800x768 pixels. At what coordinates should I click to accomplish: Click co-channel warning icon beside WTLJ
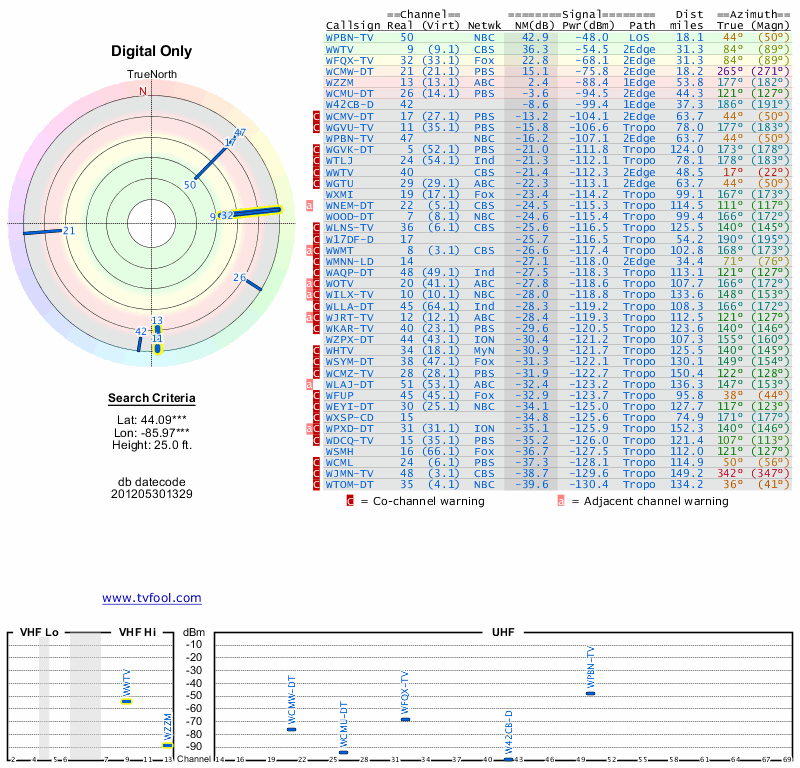[317, 160]
